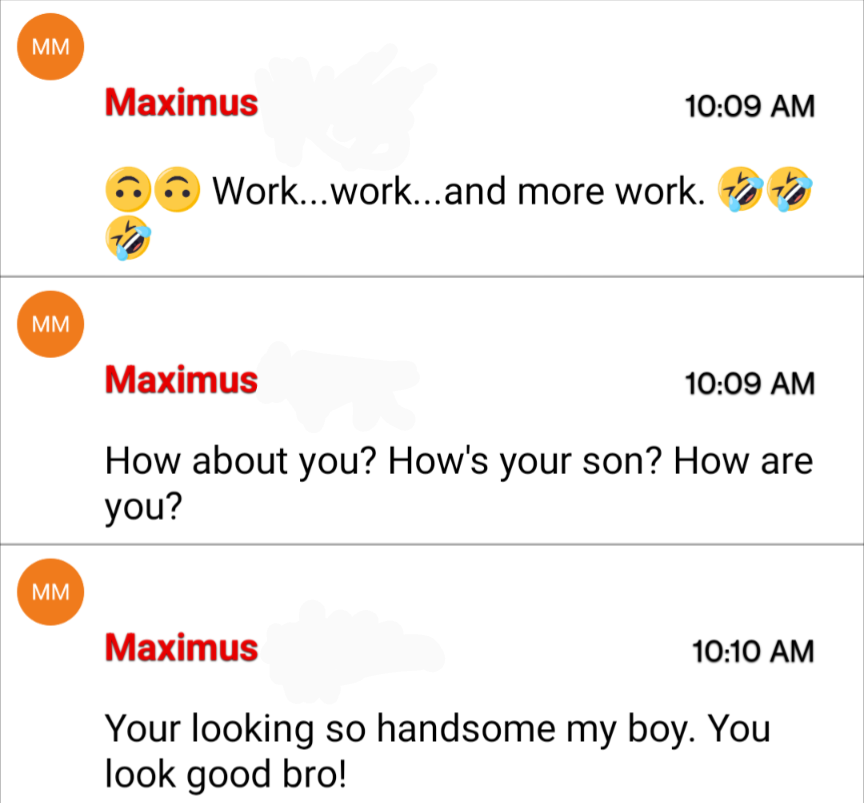
Task: Select the "How about you? How's your son?" message
Action: click(459, 483)
